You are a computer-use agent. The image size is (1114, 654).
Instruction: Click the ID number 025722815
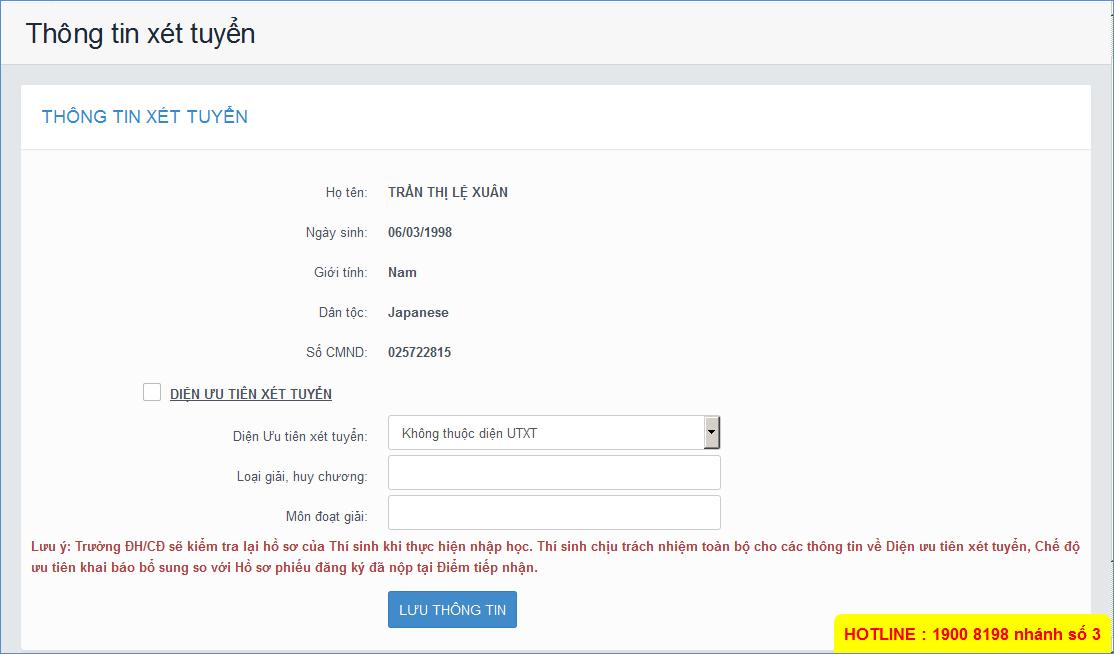(x=419, y=352)
